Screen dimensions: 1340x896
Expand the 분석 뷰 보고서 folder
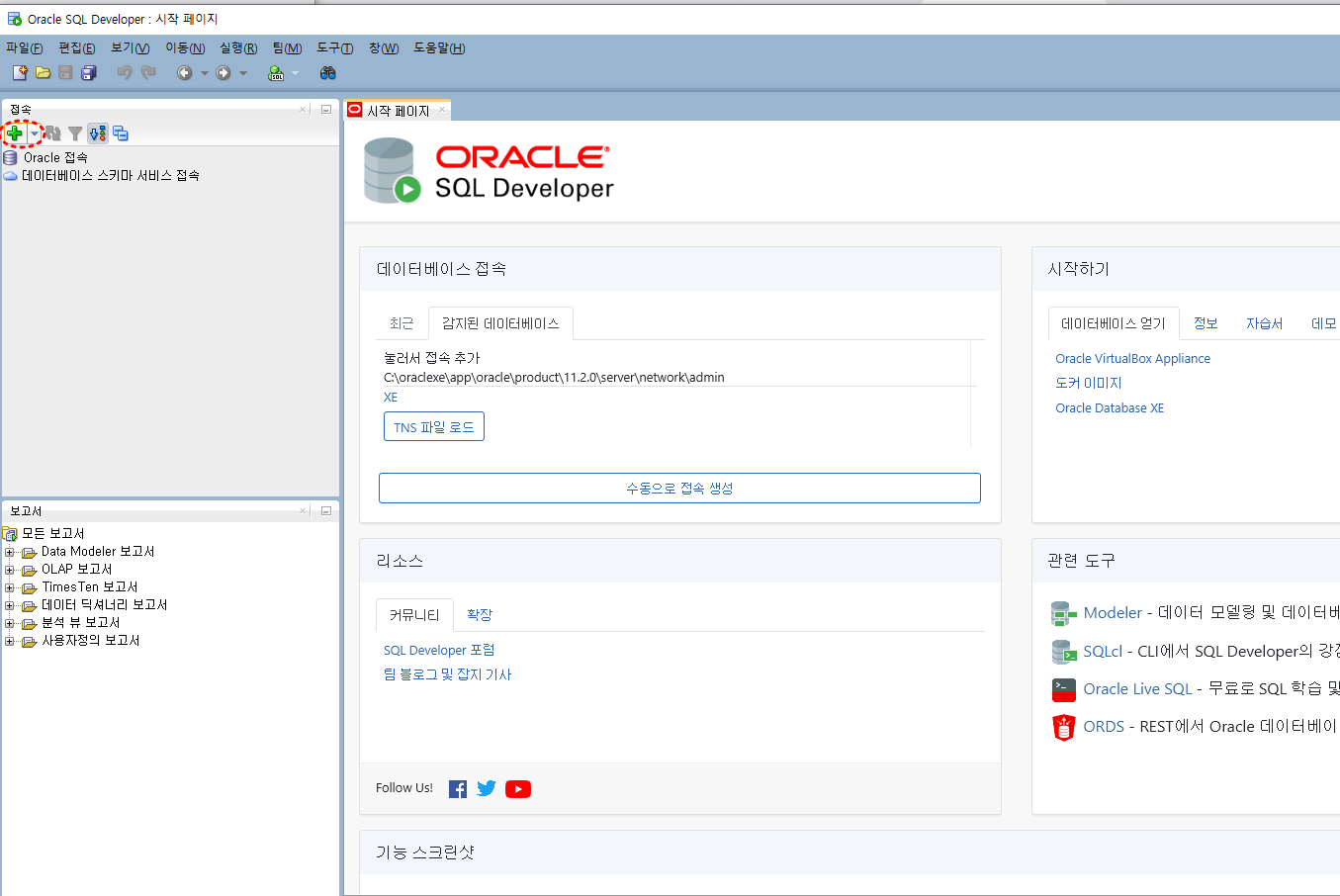tap(10, 623)
